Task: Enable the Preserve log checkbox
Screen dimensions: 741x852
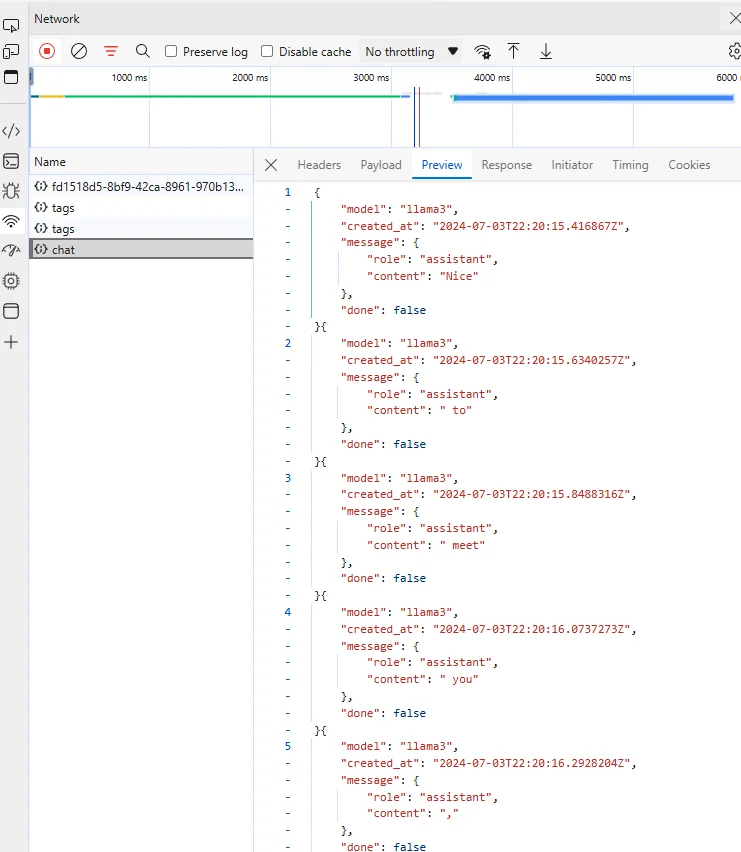Action: 171,51
